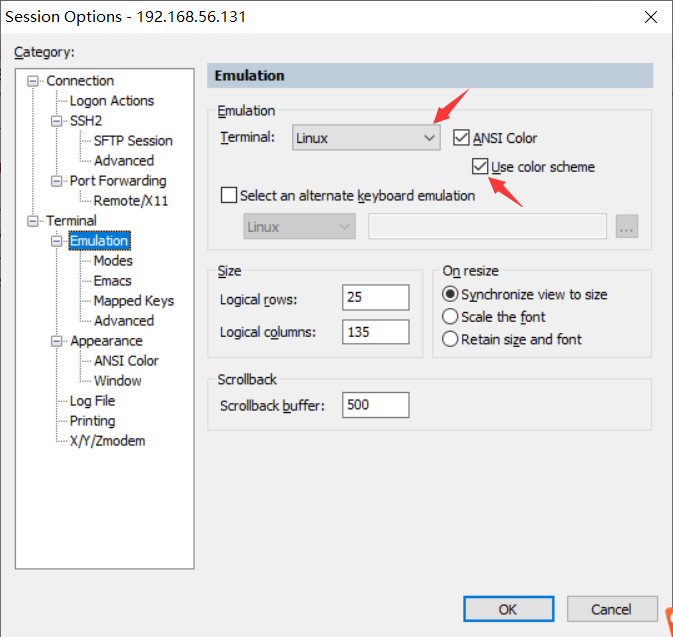Select Port Forwarding category
This screenshot has width=673, height=637.
(x=118, y=181)
